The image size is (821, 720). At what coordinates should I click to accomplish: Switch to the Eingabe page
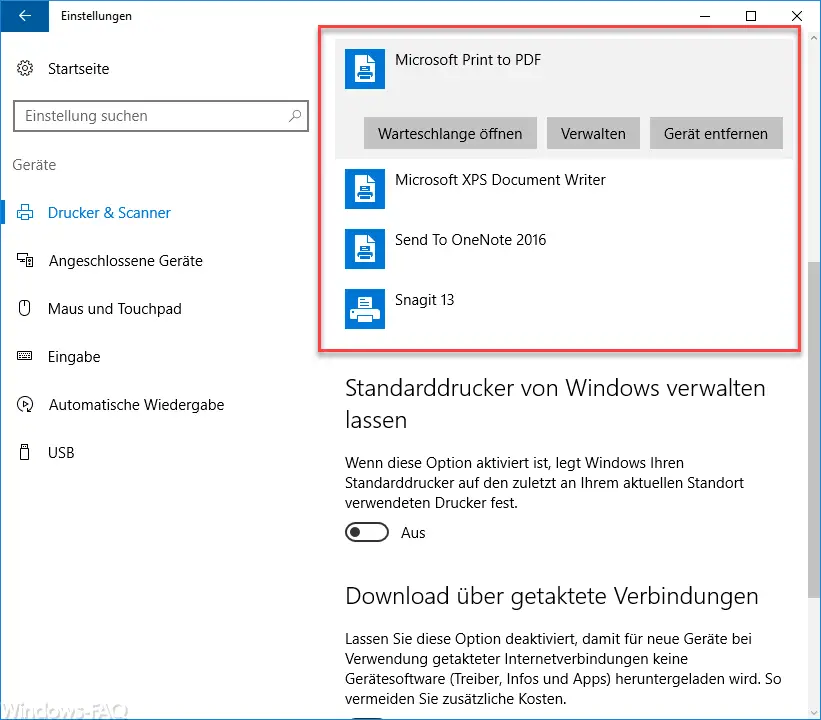tap(74, 357)
